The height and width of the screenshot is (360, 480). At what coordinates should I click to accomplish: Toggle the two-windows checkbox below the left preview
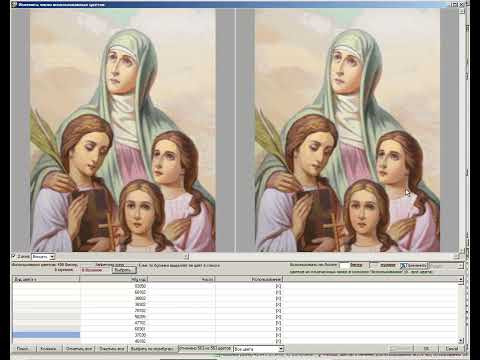(x=14, y=256)
